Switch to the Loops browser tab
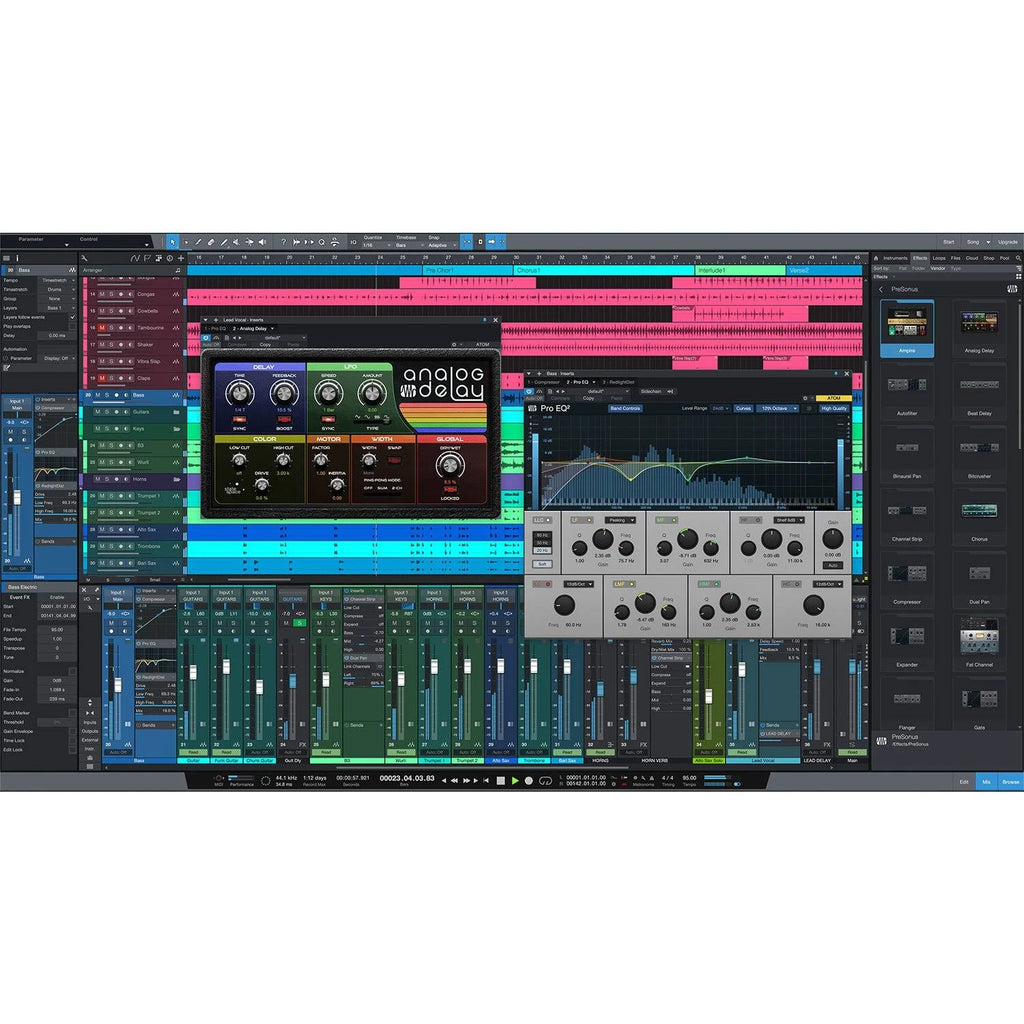Image resolution: width=1024 pixels, height=1024 pixels. pos(938,258)
